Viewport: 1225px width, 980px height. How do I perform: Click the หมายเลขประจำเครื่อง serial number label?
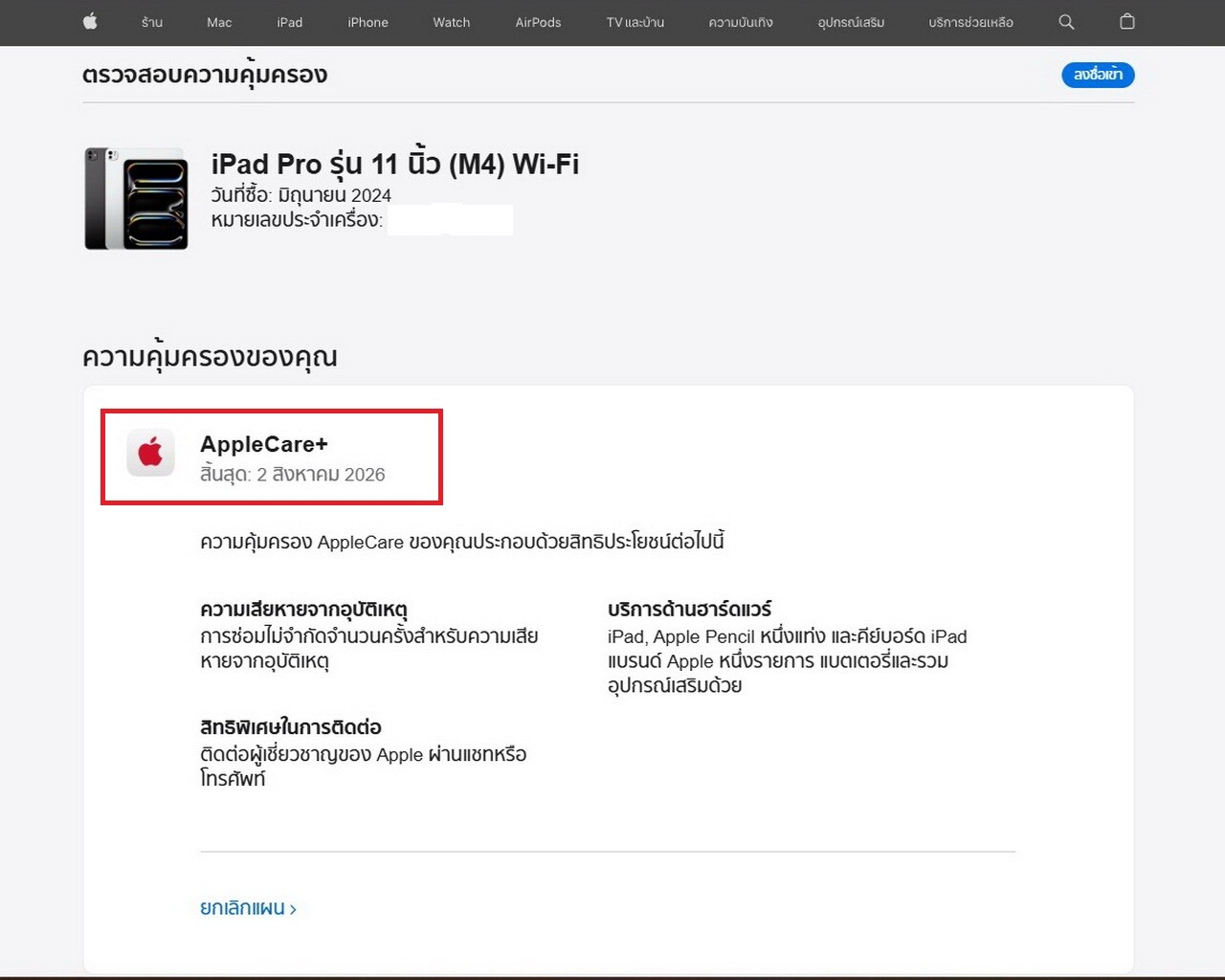click(x=297, y=220)
